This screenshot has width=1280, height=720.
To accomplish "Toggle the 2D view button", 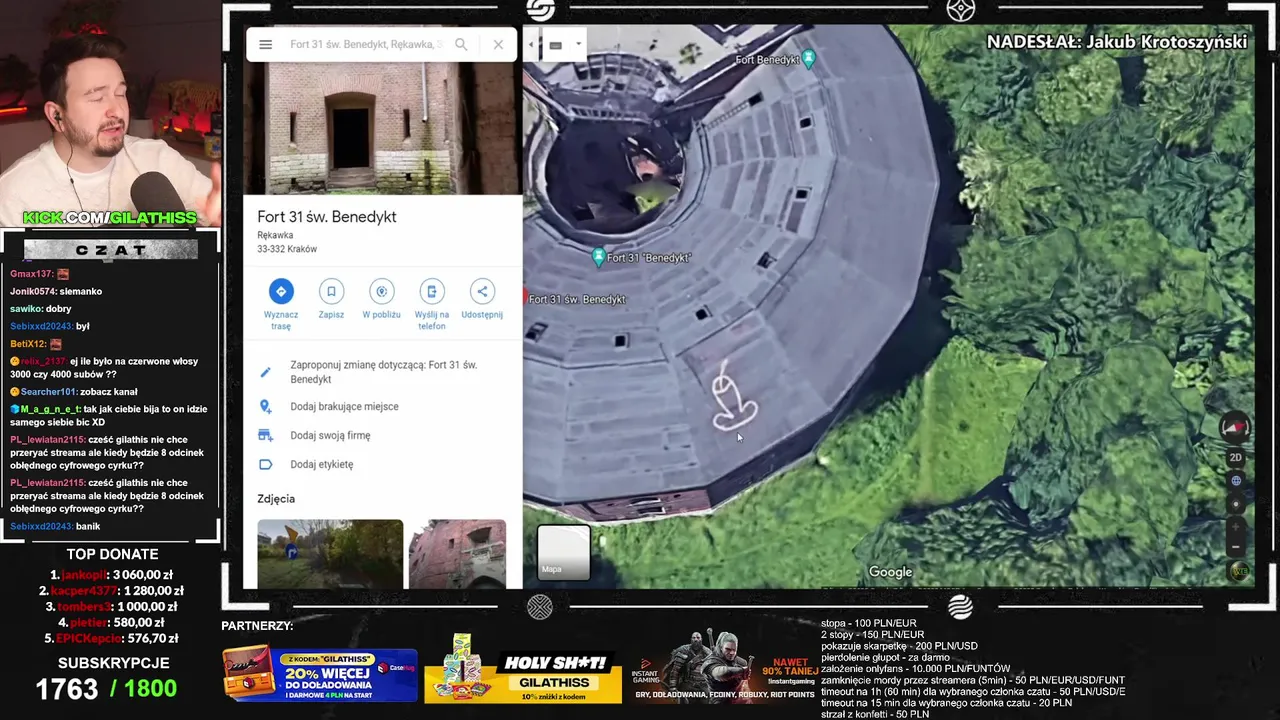I will click(x=1236, y=458).
